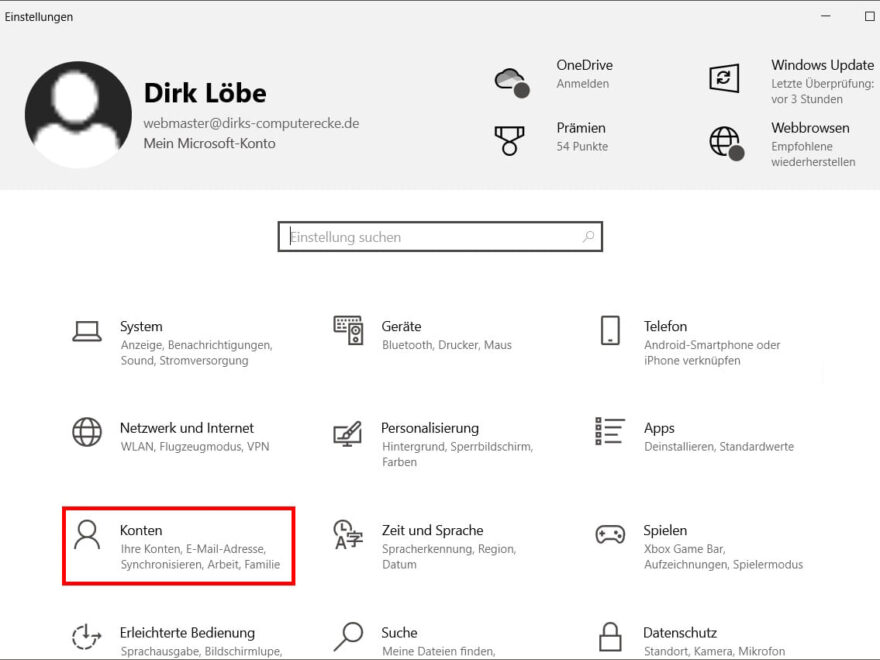Open the Spielen category title
Image resolution: width=880 pixels, height=660 pixels.
point(665,530)
